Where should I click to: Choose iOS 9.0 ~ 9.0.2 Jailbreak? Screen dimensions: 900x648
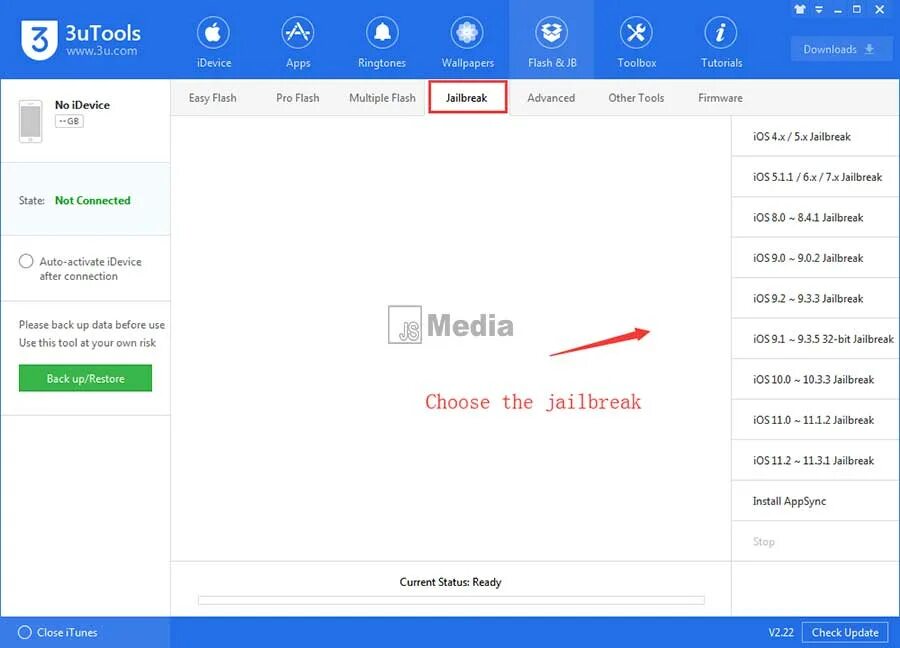pyautogui.click(x=815, y=258)
